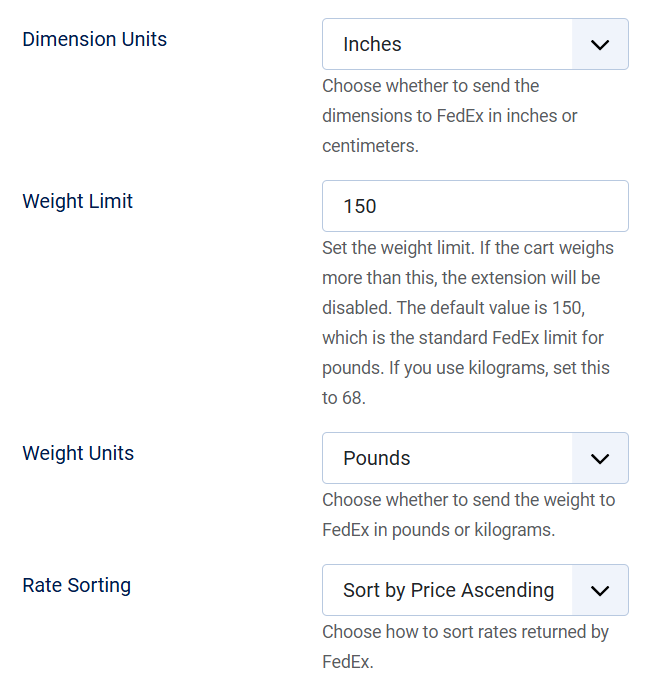Click the Weight Units field label

click(x=78, y=453)
